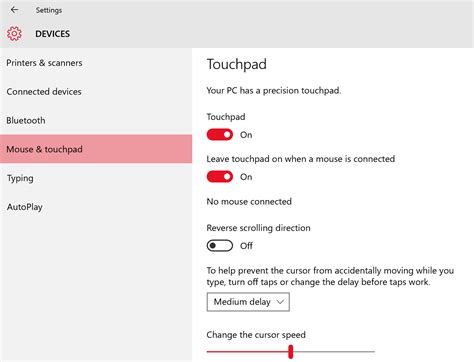This screenshot has height=362, width=474.
Task: Turn off the Touchpad switch
Action: (x=220, y=135)
